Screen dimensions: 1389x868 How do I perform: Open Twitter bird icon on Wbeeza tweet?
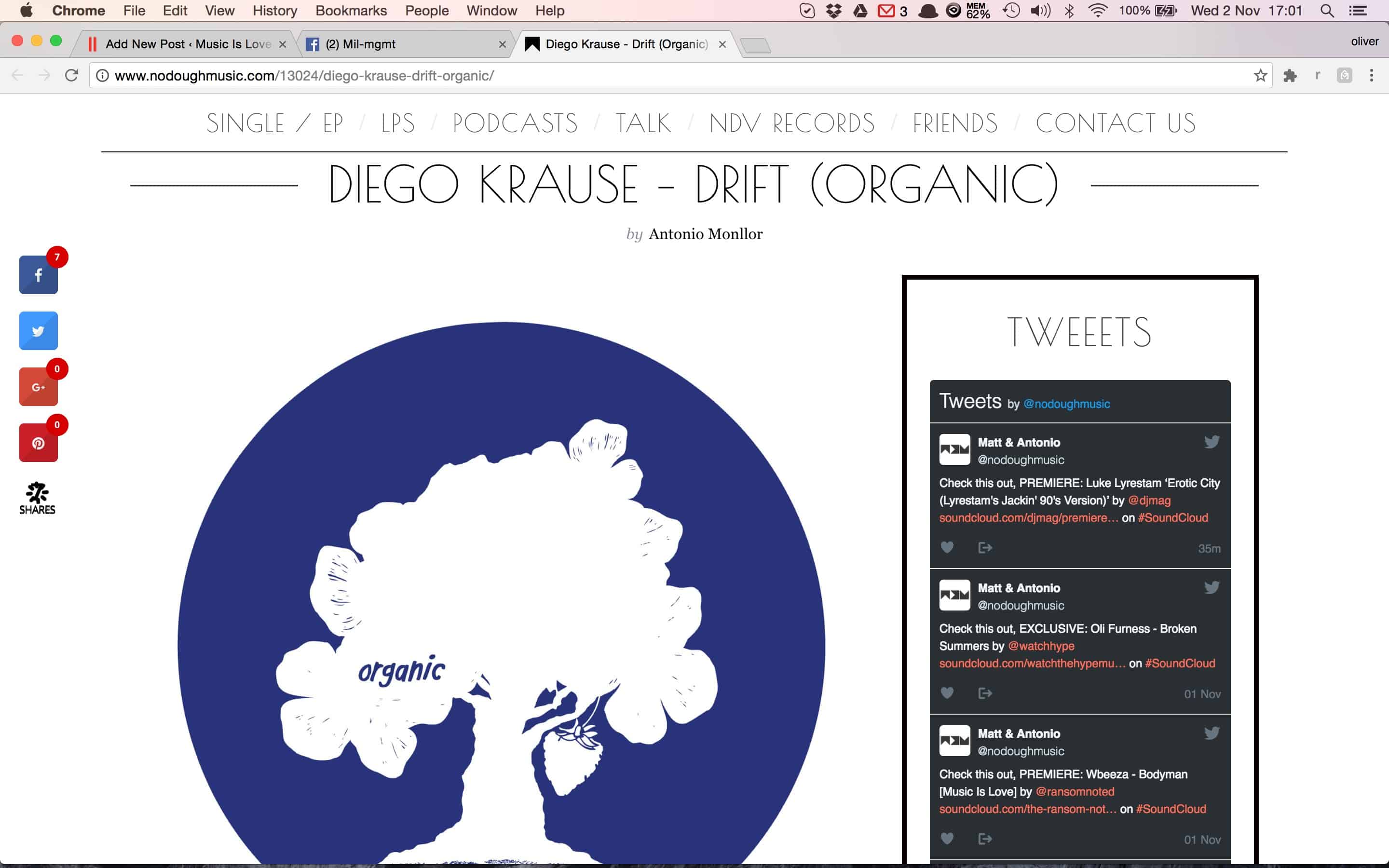(x=1212, y=733)
